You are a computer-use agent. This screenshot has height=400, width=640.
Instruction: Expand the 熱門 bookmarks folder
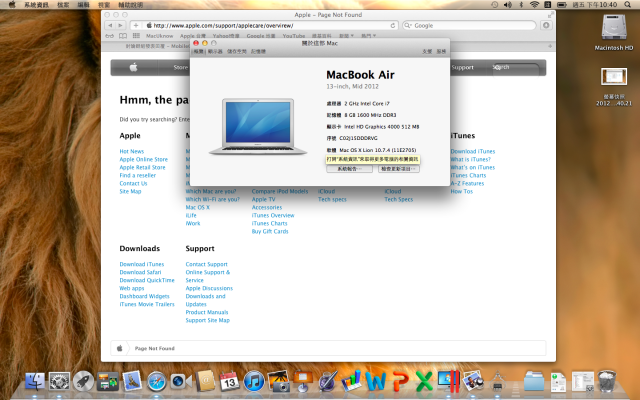369,36
